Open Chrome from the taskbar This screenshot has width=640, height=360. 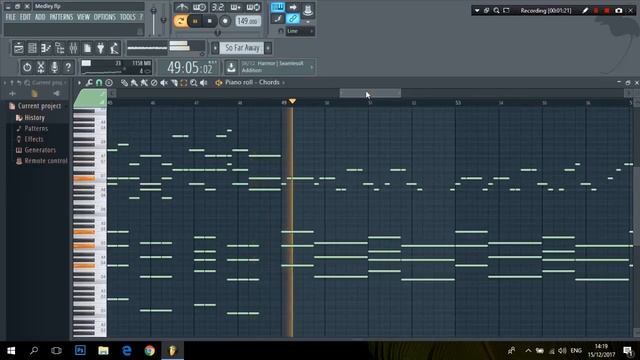[x=149, y=350]
